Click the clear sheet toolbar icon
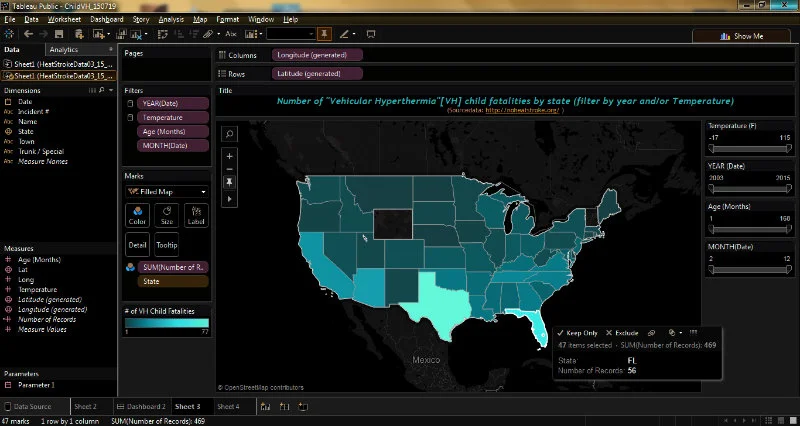800x426 pixels. [x=136, y=34]
